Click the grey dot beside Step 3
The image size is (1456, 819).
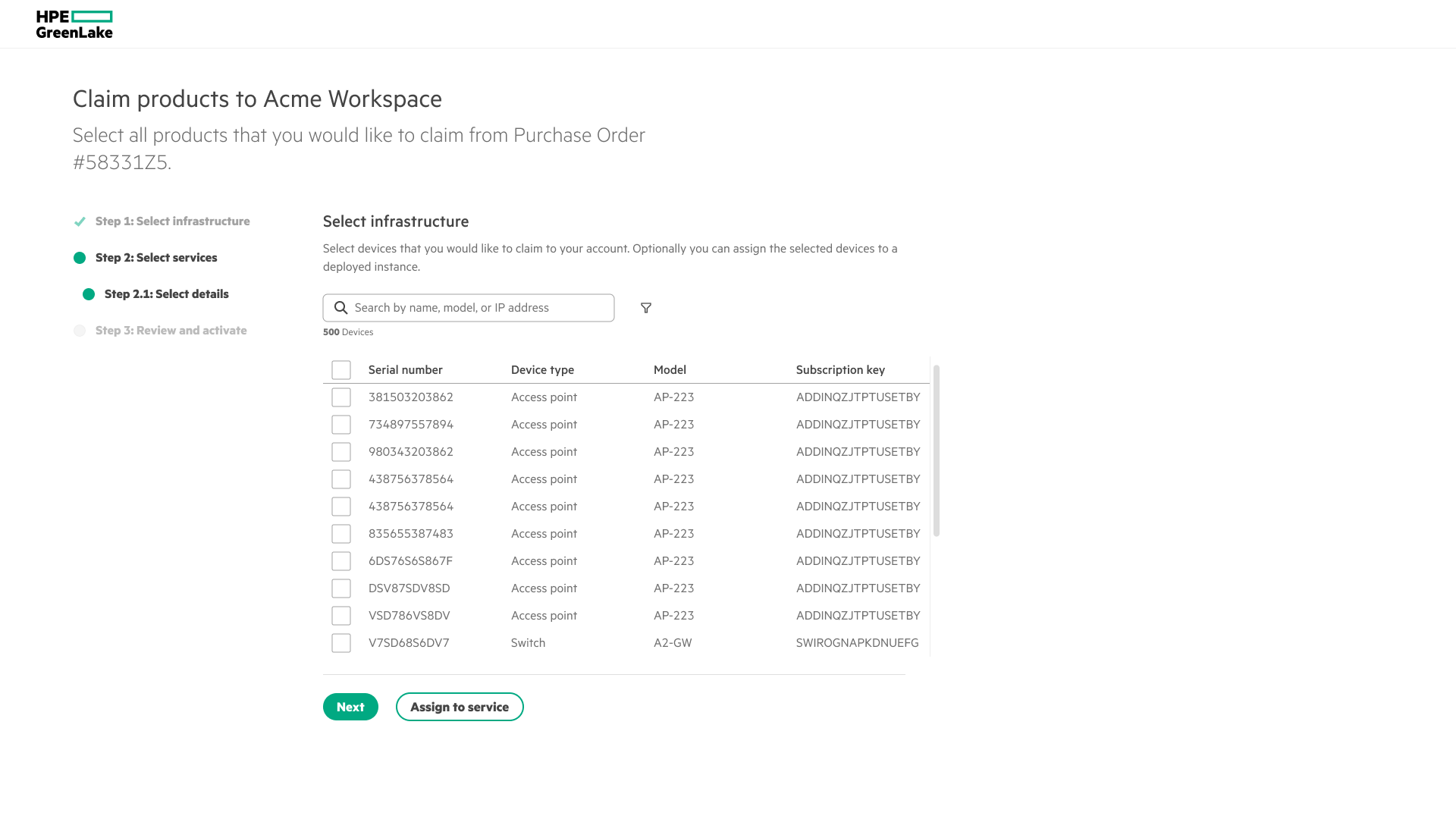click(x=80, y=331)
